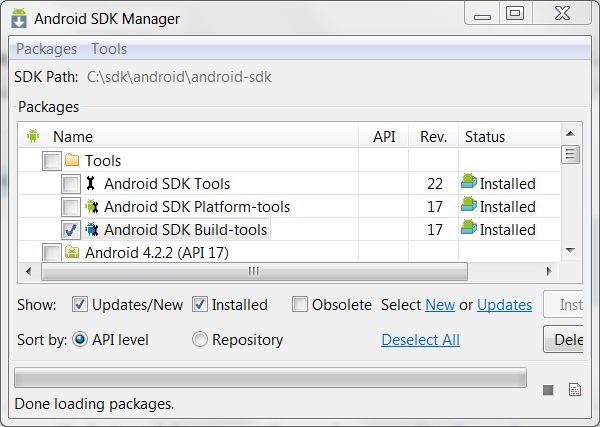This screenshot has width=600, height=427.
Task: Click revision 17 in the Build-tools row
Action: pyautogui.click(x=435, y=230)
